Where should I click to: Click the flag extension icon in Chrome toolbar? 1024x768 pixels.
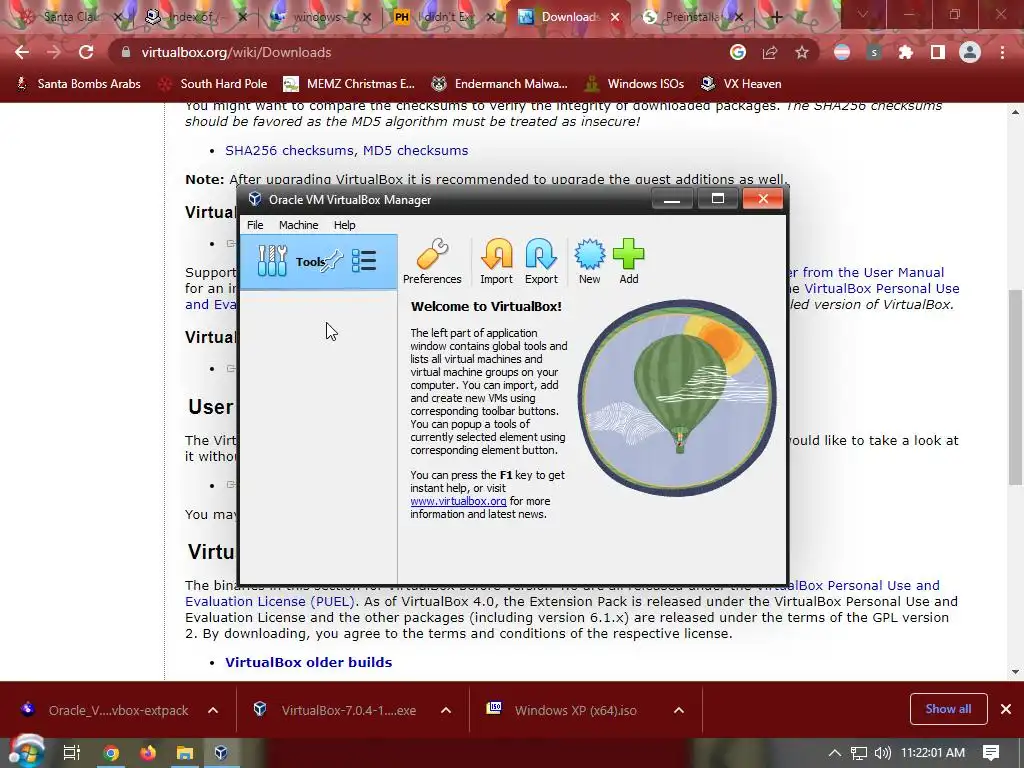[x=842, y=52]
